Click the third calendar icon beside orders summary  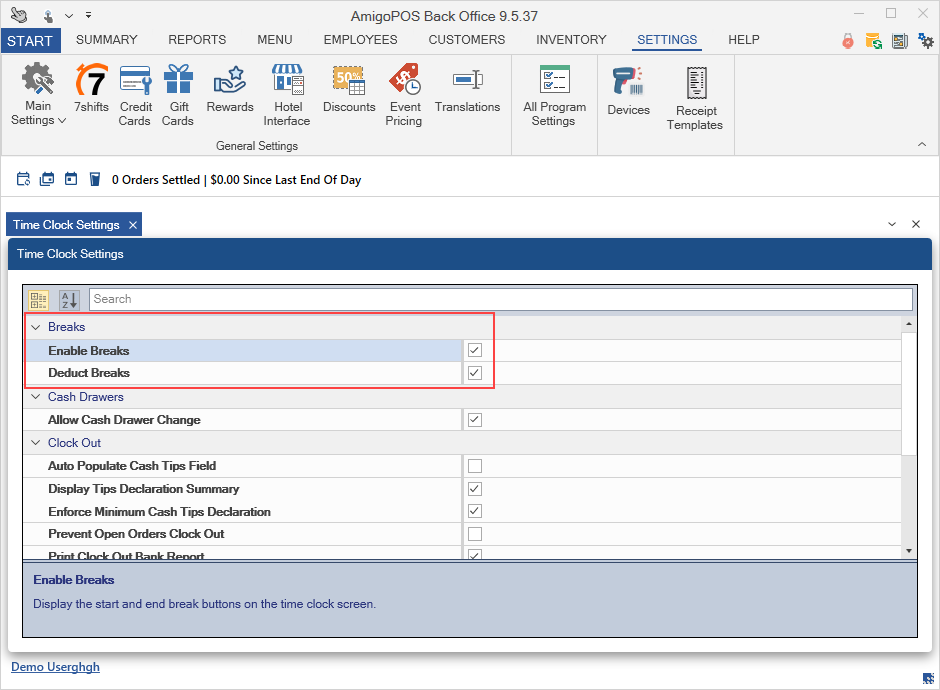(x=71, y=179)
